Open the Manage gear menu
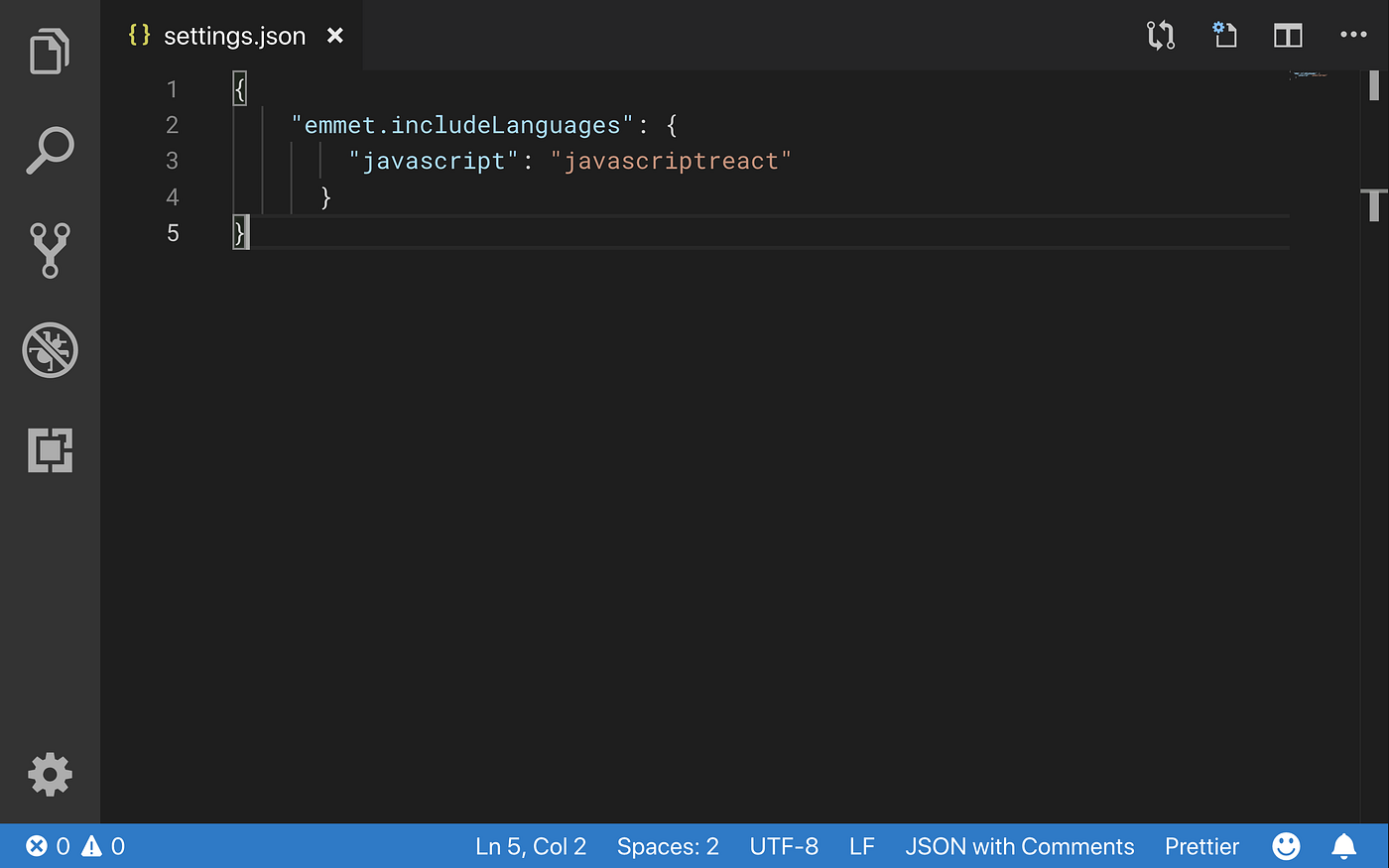The width and height of the screenshot is (1389, 868). (x=50, y=775)
